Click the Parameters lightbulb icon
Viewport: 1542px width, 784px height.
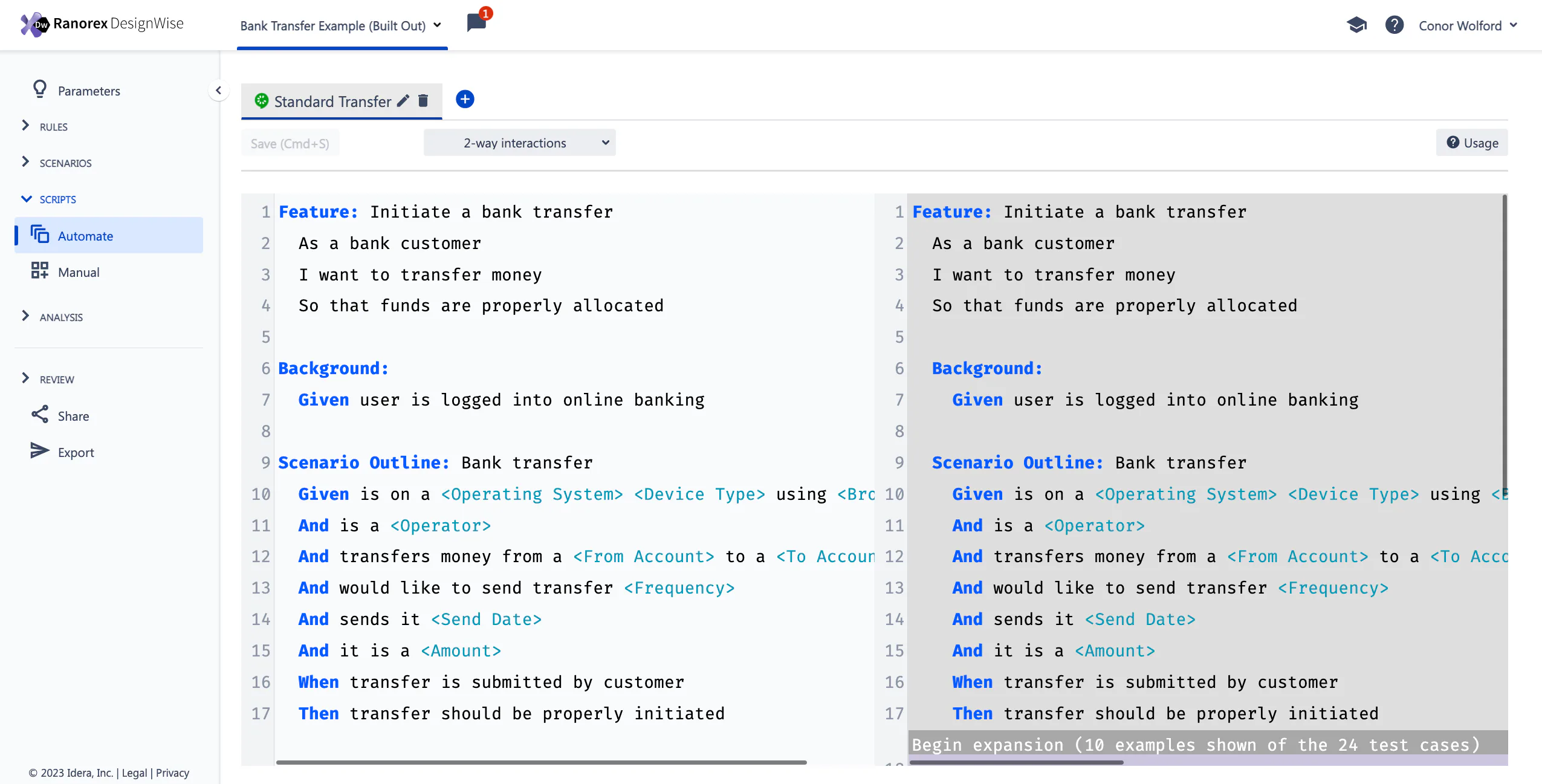[x=40, y=89]
